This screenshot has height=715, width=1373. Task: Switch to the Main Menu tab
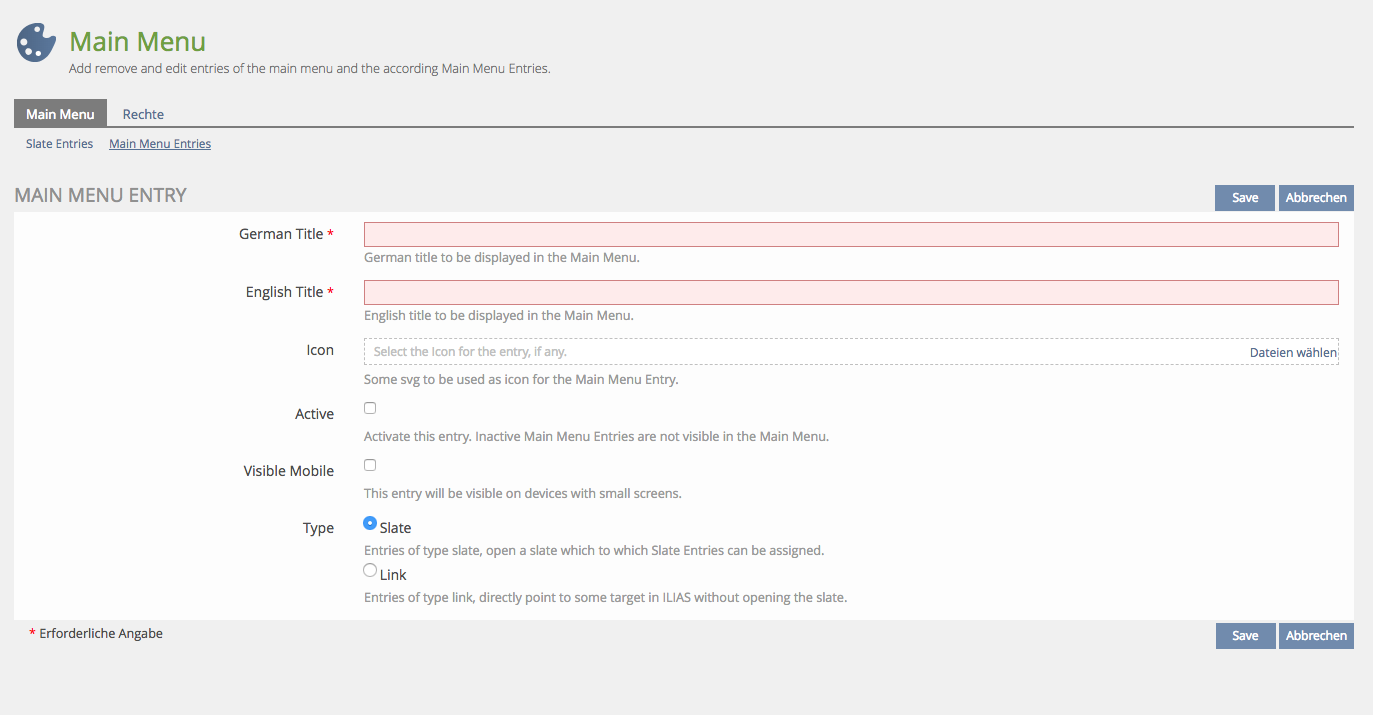click(60, 114)
